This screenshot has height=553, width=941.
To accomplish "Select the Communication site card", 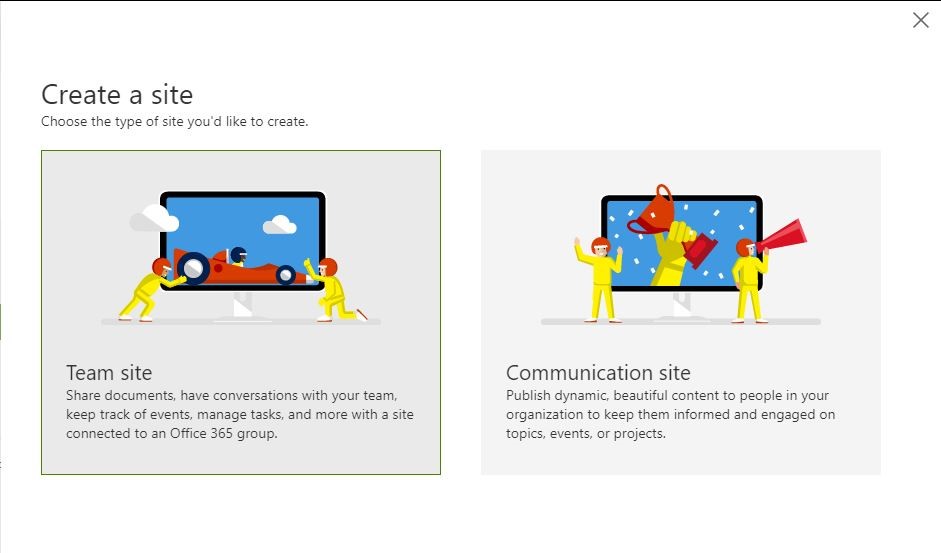I will click(x=680, y=312).
